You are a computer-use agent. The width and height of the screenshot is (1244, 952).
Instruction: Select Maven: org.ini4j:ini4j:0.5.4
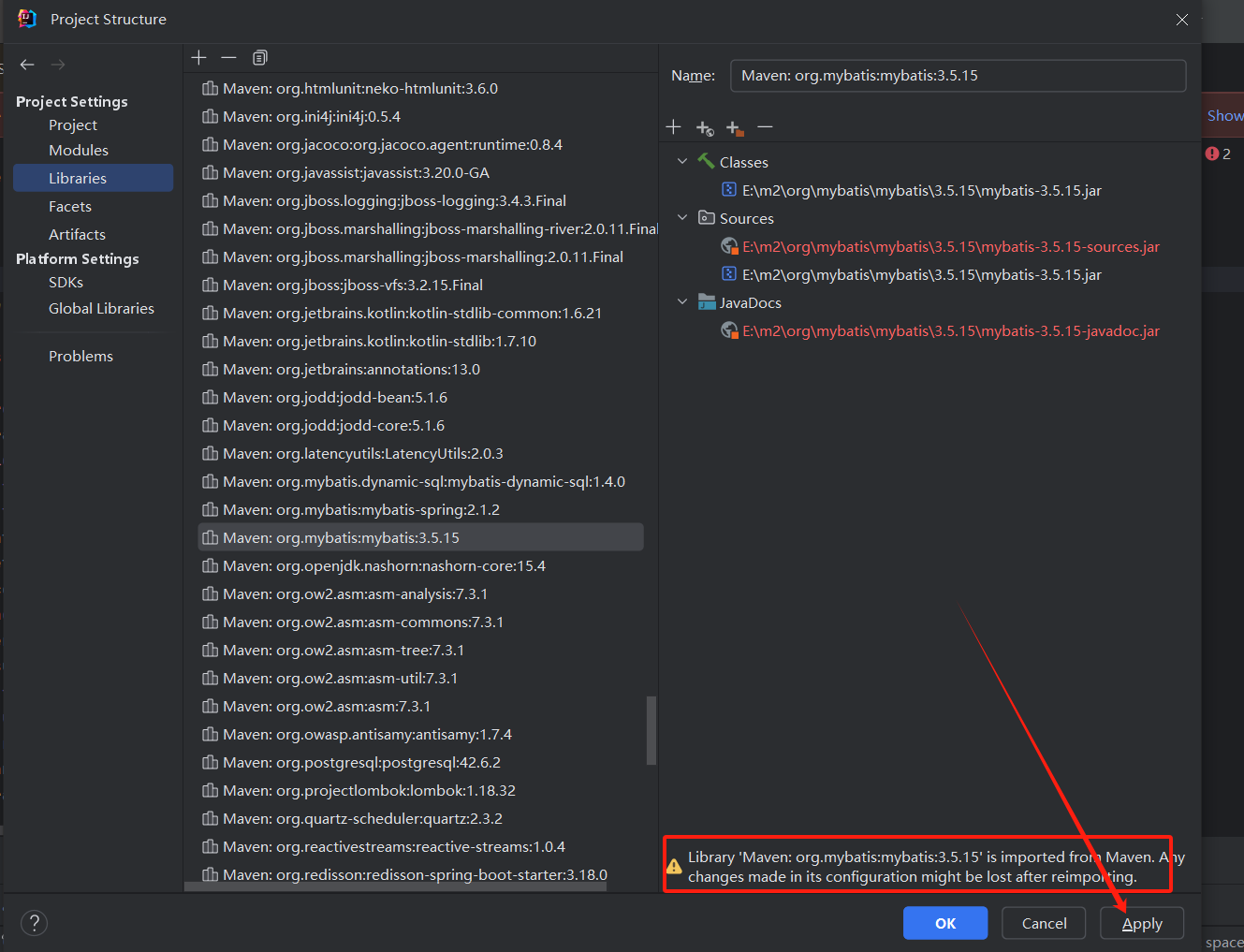click(x=312, y=117)
